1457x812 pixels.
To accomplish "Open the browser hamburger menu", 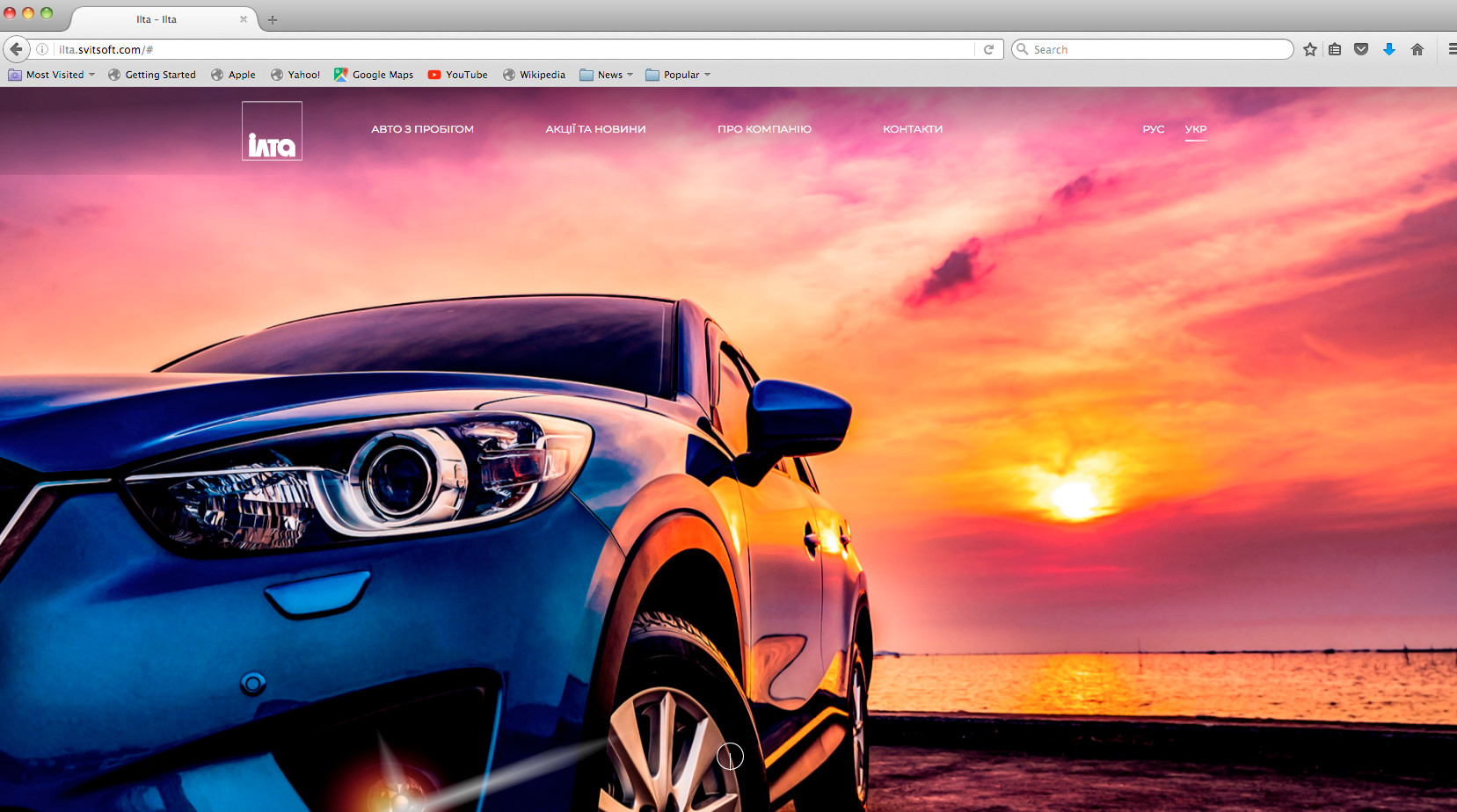I will click(x=1452, y=49).
